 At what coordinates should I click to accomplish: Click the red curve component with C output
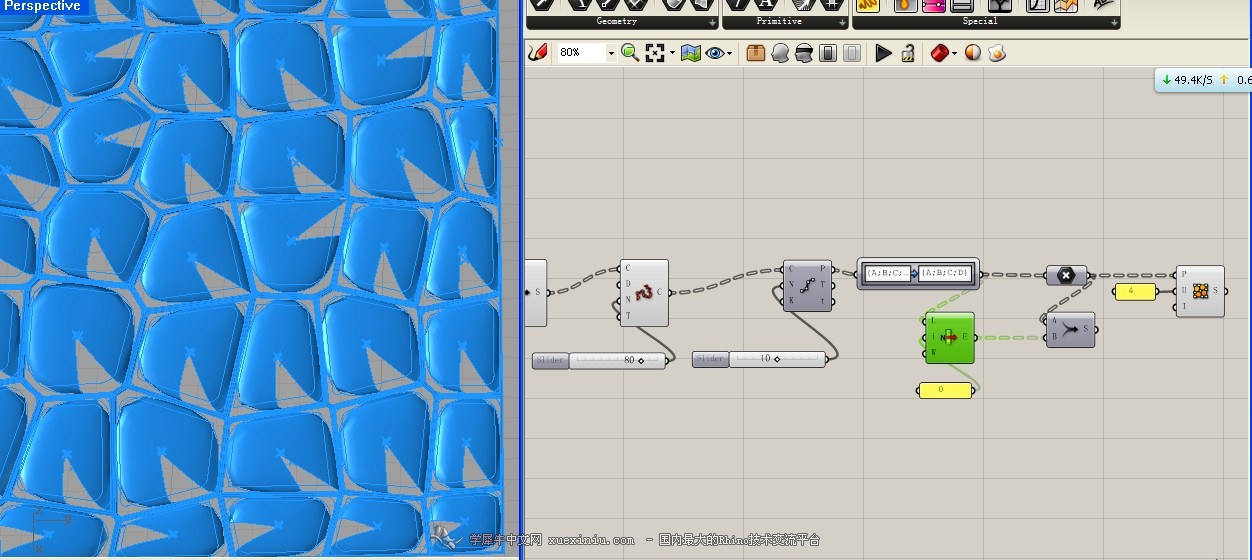644,293
